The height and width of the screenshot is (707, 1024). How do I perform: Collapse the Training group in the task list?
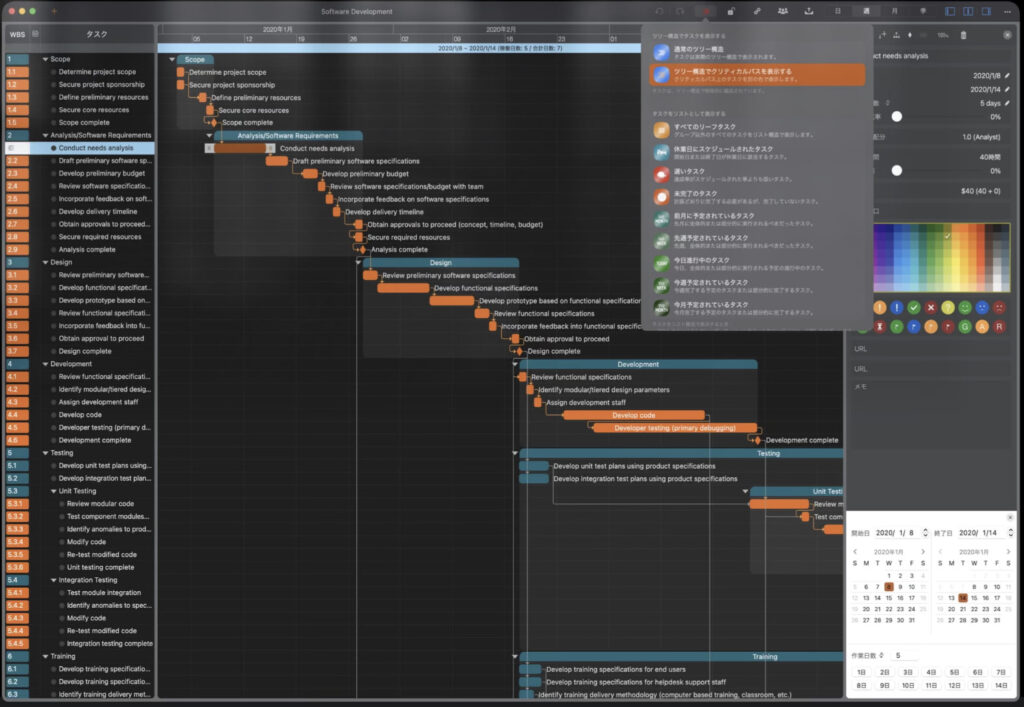point(45,656)
